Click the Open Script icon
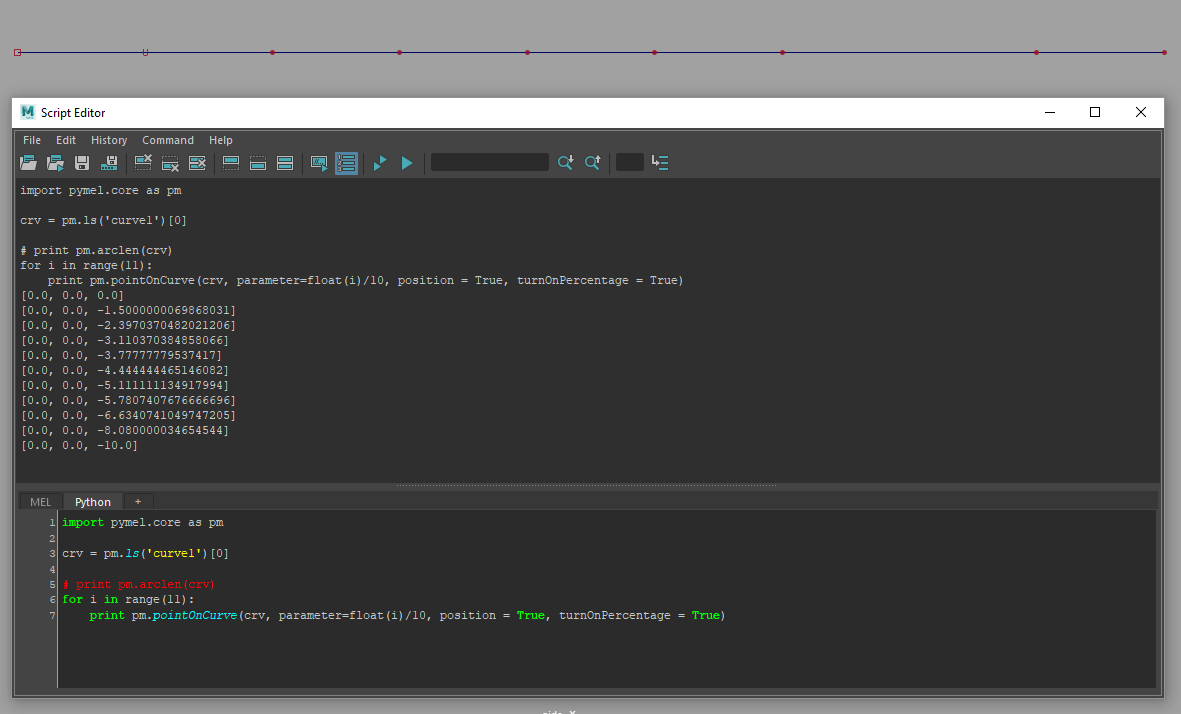The image size is (1181, 714). (x=28, y=163)
